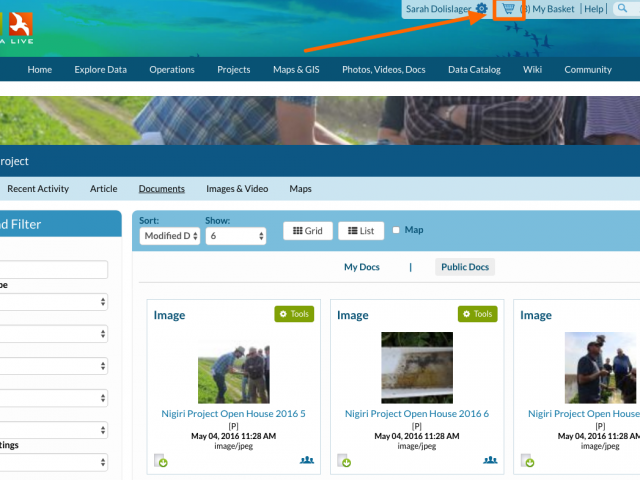Download Nigiri Project Open House 2016 5 file
Viewport: 640px width, 480px height.
click(x=161, y=460)
